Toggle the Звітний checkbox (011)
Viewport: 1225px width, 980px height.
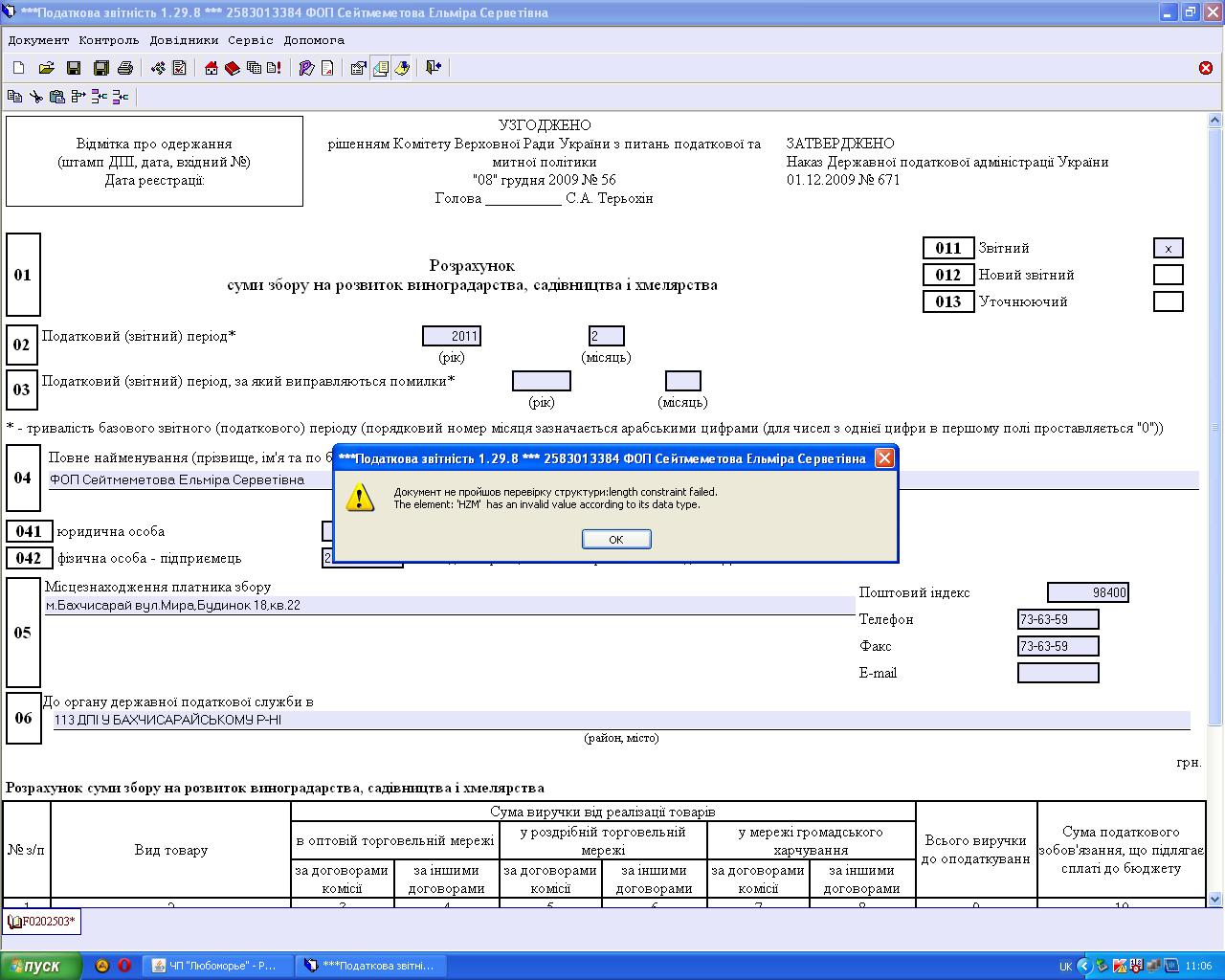1168,249
